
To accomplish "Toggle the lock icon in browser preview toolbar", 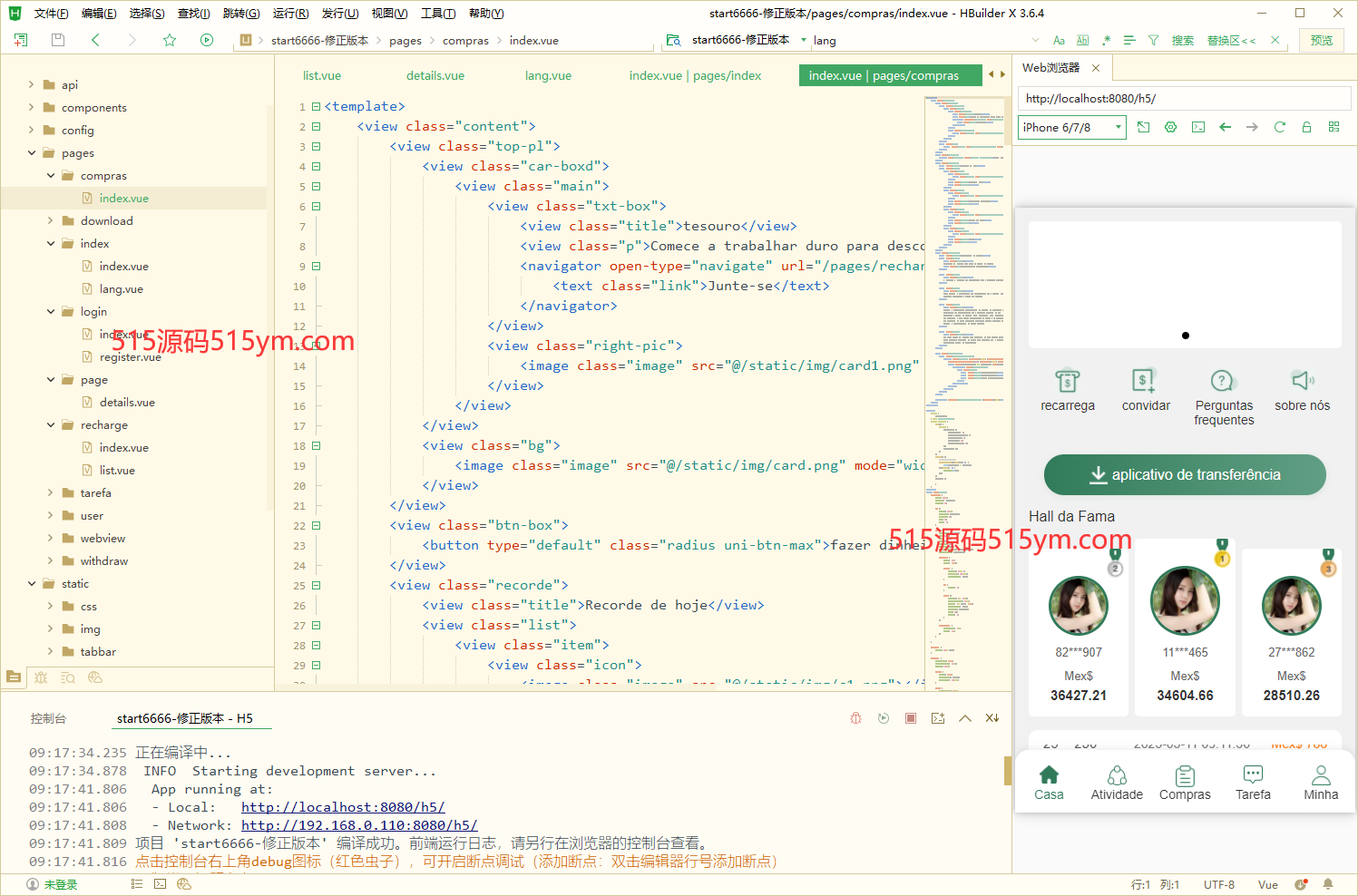I will click(1306, 127).
